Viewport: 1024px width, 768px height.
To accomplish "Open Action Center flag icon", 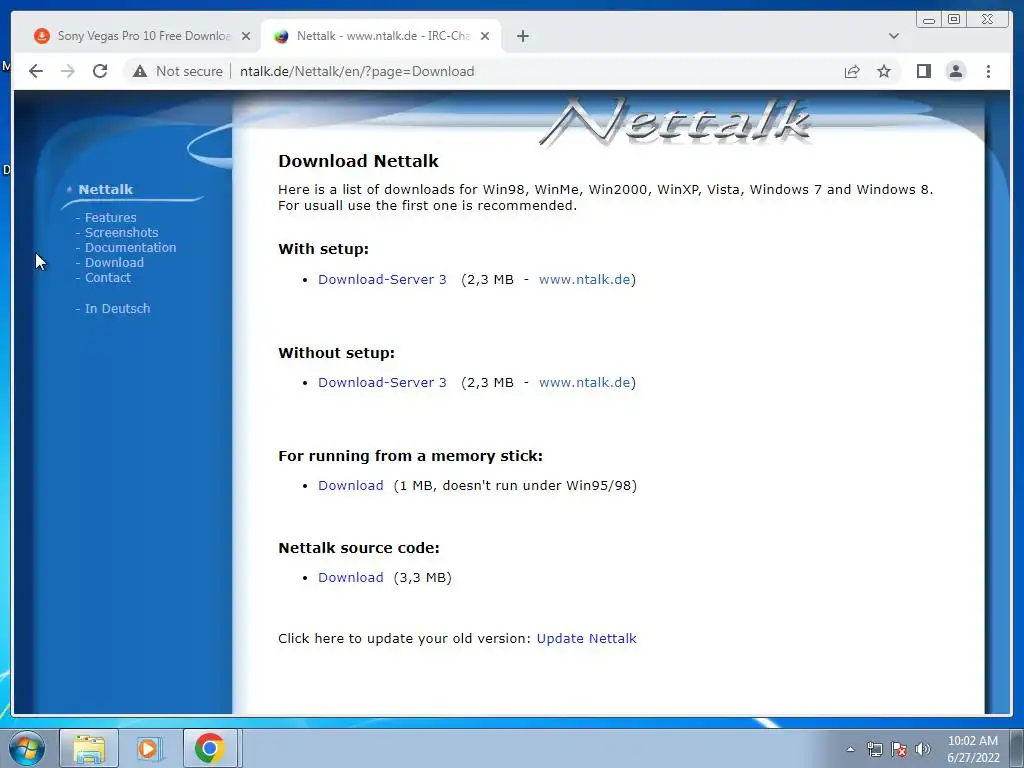I will 899,749.
